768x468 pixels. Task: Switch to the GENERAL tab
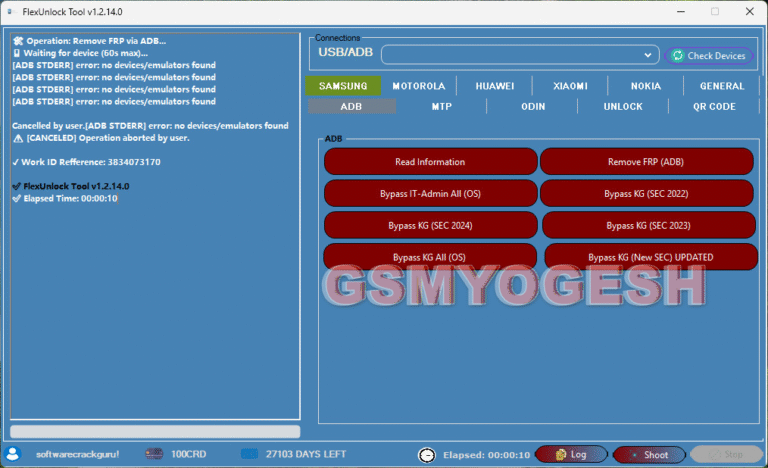point(721,86)
